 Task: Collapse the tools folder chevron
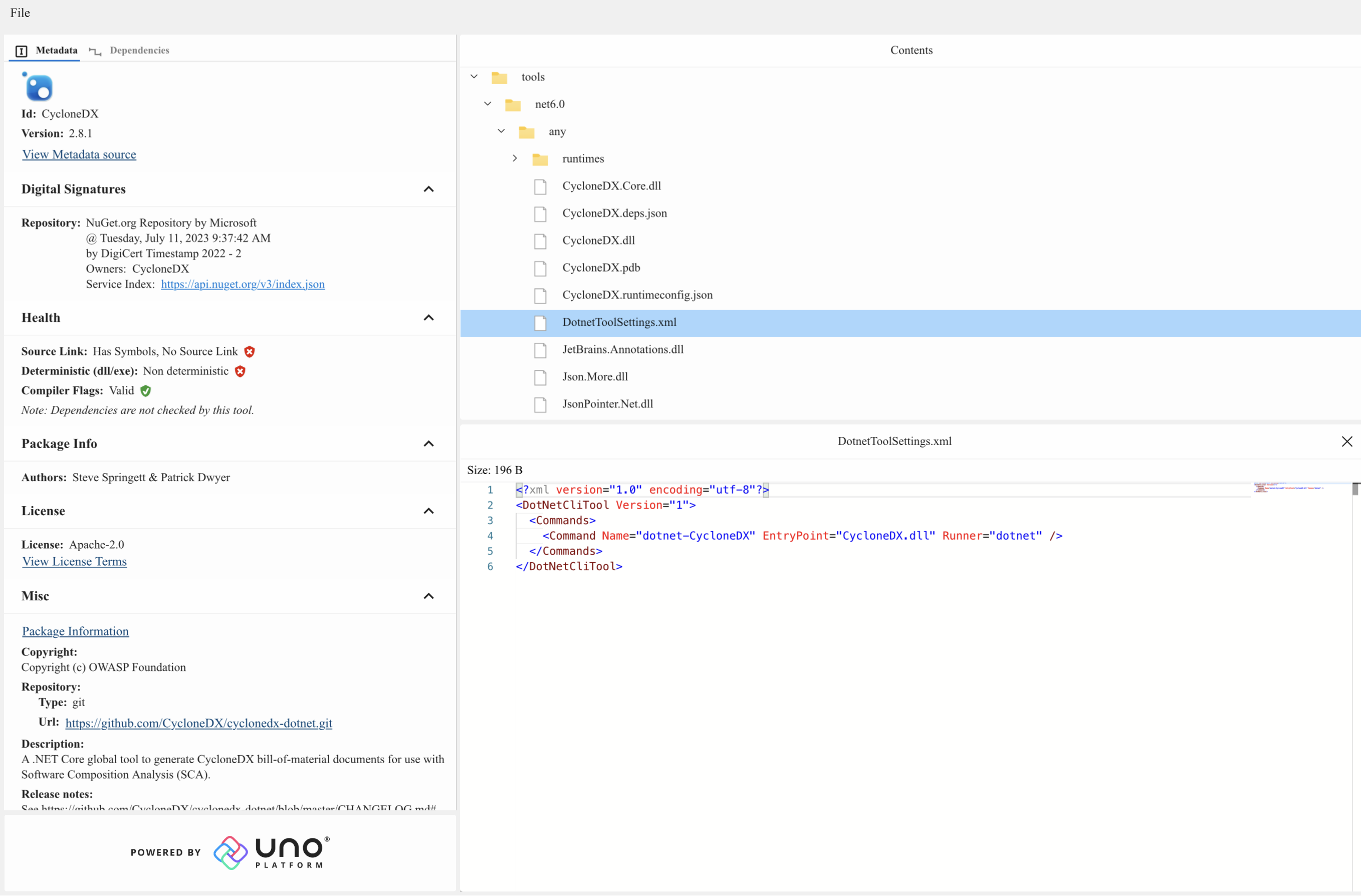(474, 77)
